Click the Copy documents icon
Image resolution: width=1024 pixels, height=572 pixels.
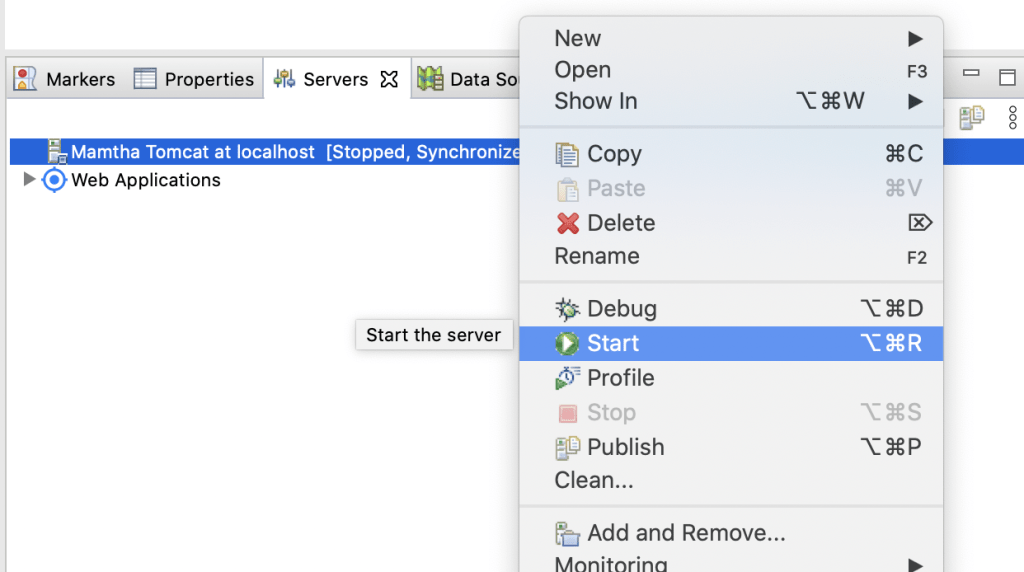[567, 155]
